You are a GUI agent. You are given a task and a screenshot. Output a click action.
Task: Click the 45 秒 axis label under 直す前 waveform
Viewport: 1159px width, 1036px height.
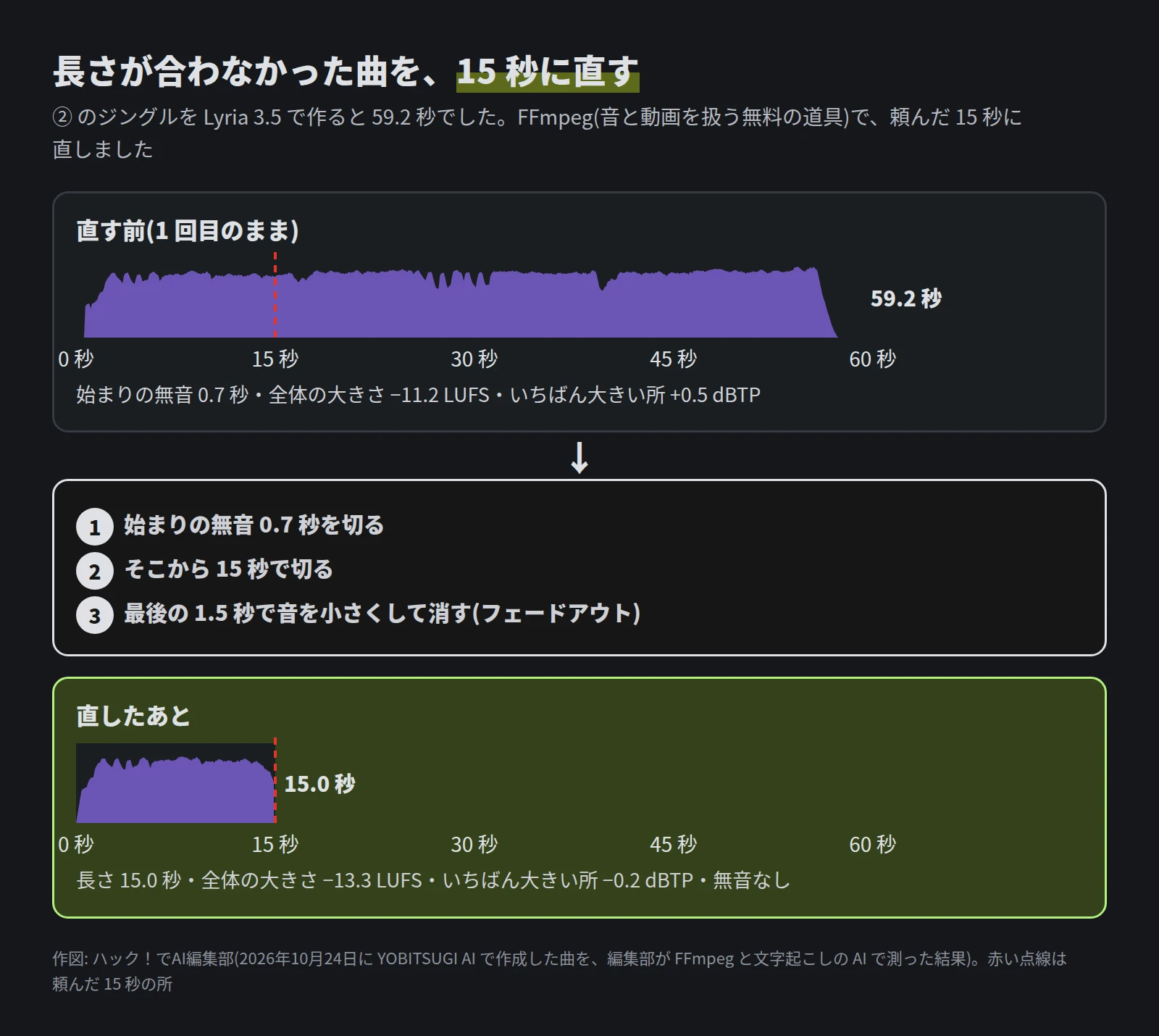tap(674, 359)
